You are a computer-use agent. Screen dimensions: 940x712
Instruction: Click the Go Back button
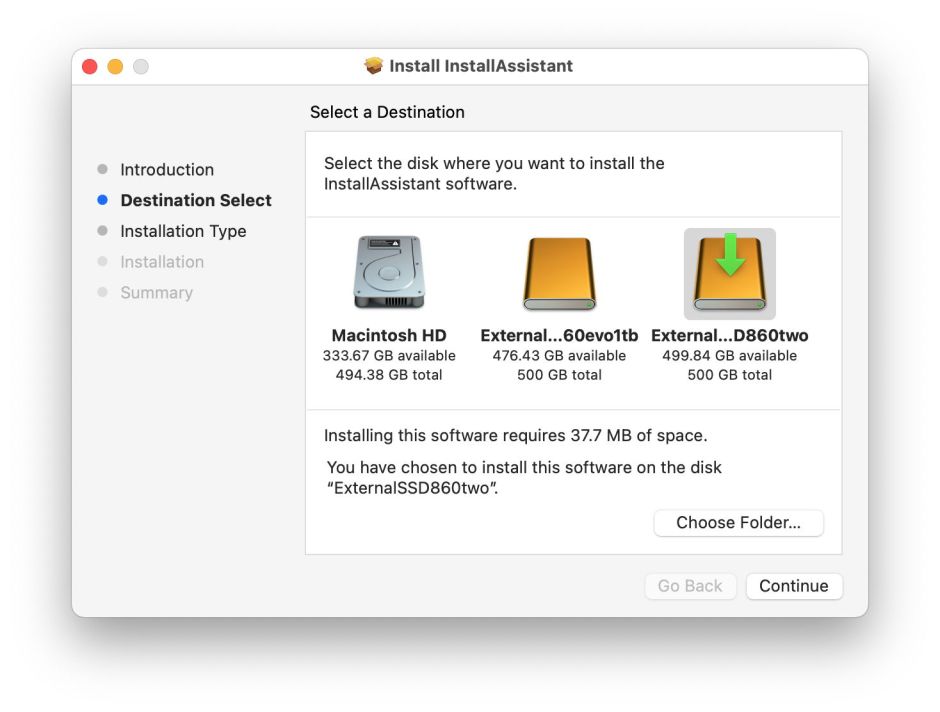click(x=690, y=586)
